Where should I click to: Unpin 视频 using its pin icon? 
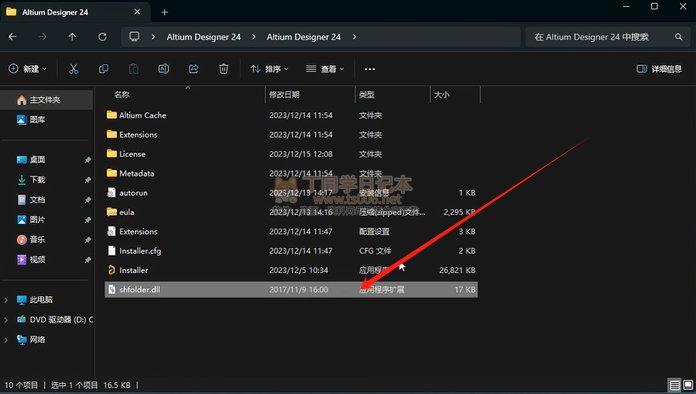pos(88,260)
